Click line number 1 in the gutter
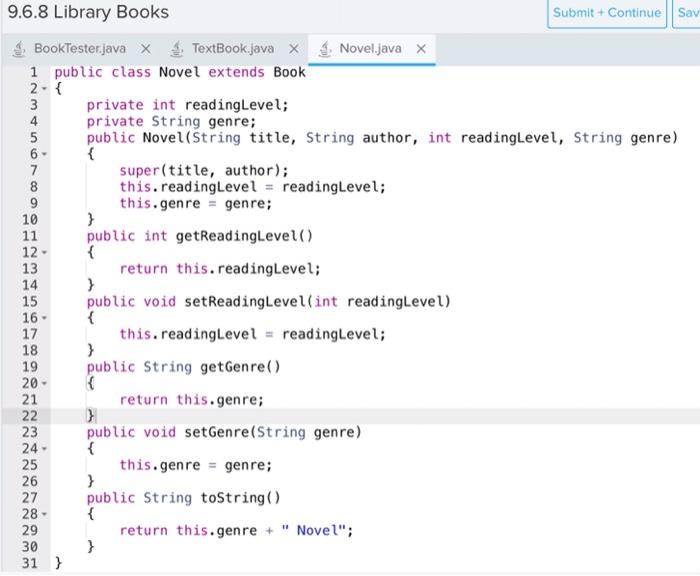This screenshot has height=576, width=700. 33,72
